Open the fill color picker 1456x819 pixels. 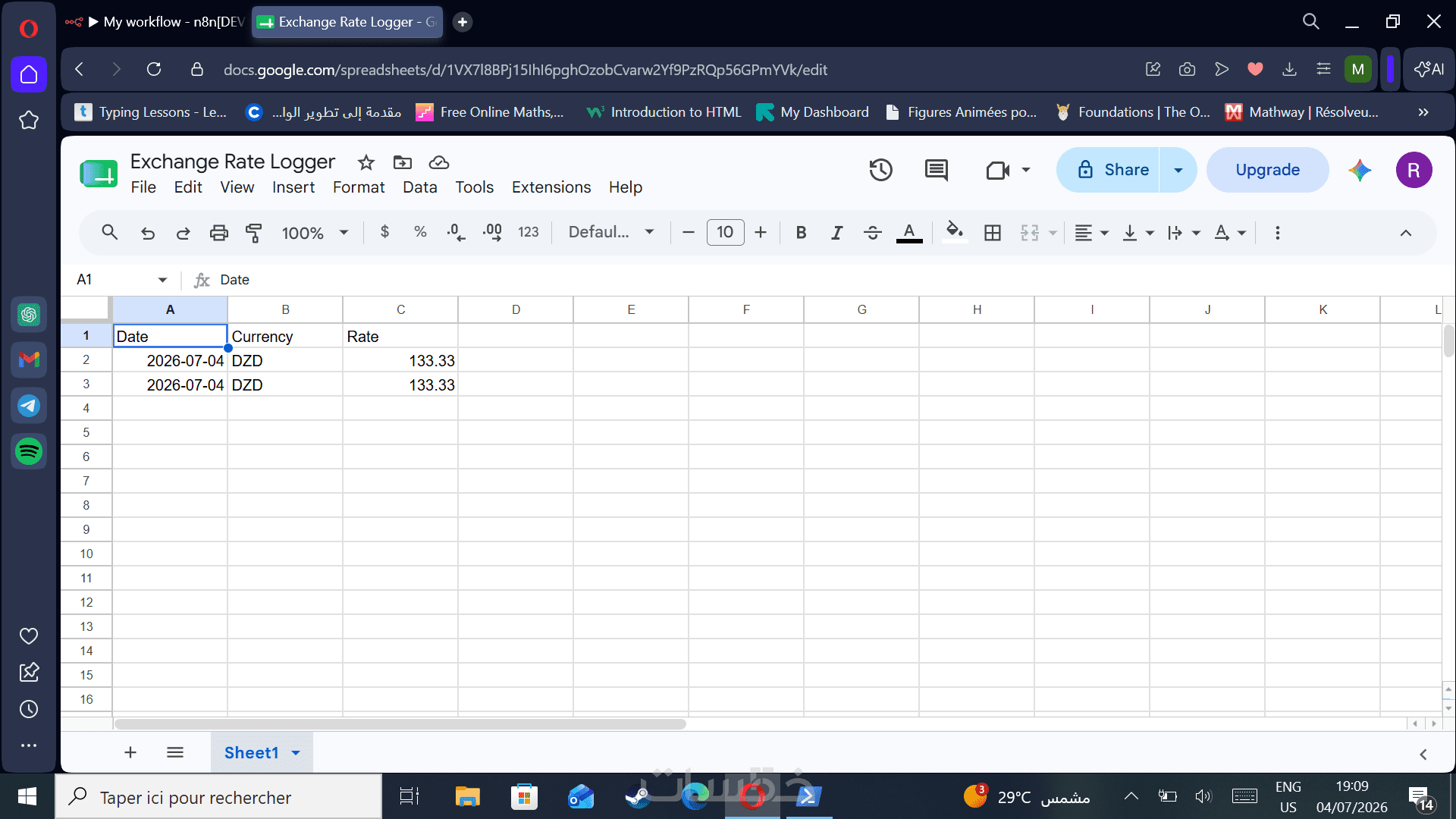pyautogui.click(x=955, y=231)
